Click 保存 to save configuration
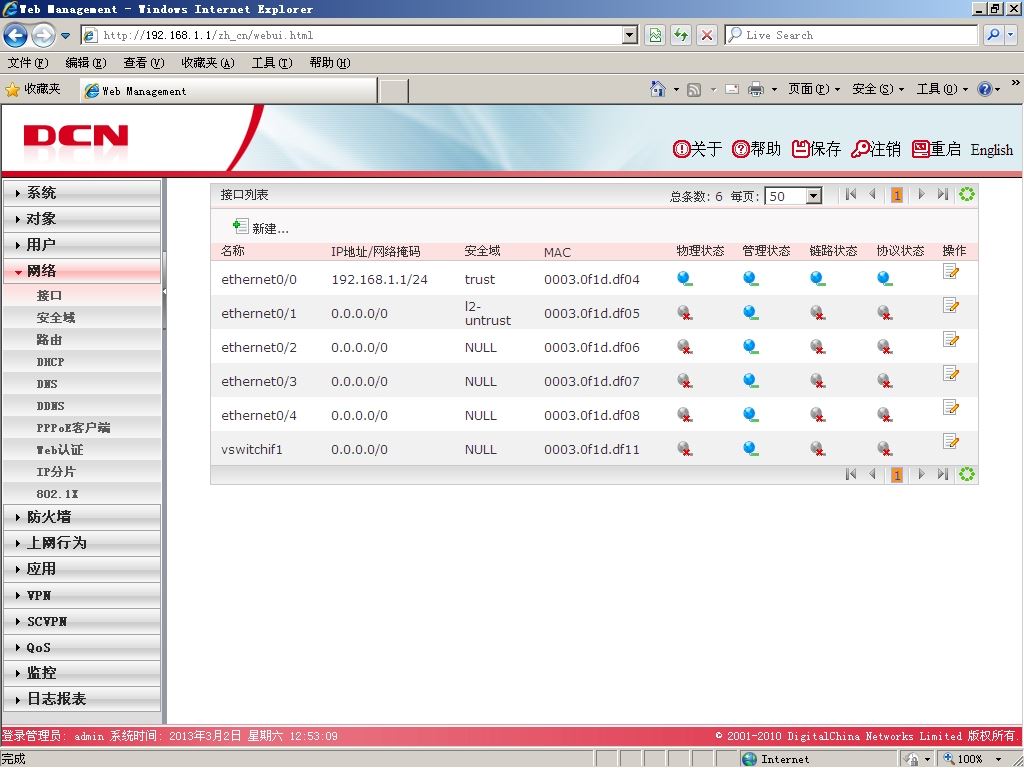The image size is (1024, 768). pos(816,150)
